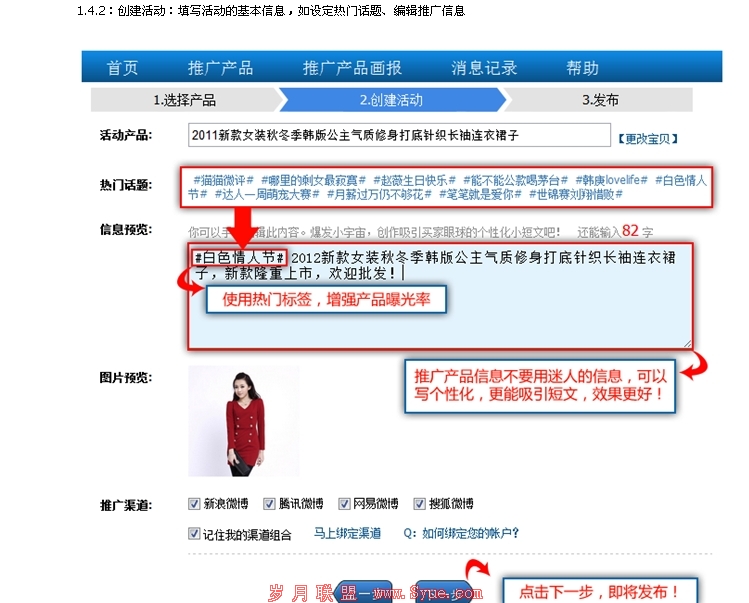Select the #韩庚lovelife# topic tag
This screenshot has height=603, width=749.
[x=611, y=180]
